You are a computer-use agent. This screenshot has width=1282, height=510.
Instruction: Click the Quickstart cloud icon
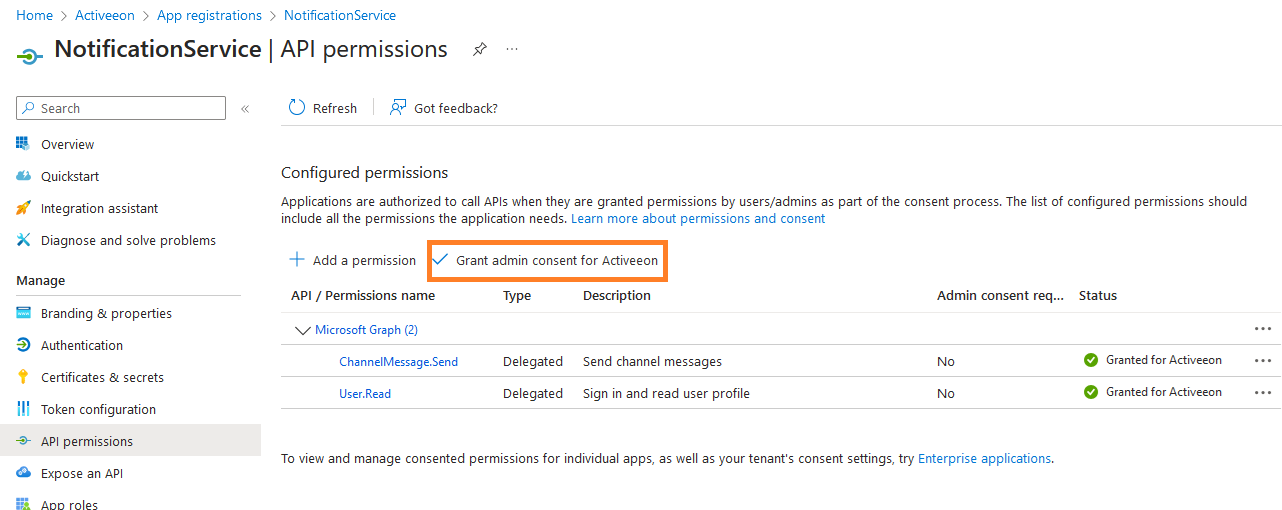[24, 176]
